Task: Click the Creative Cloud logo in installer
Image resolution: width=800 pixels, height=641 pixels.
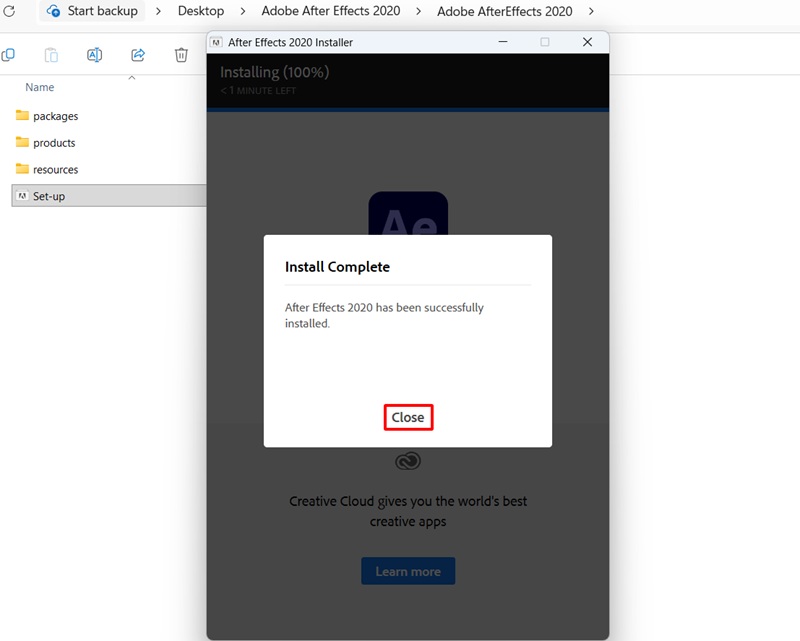Action: coord(408,461)
